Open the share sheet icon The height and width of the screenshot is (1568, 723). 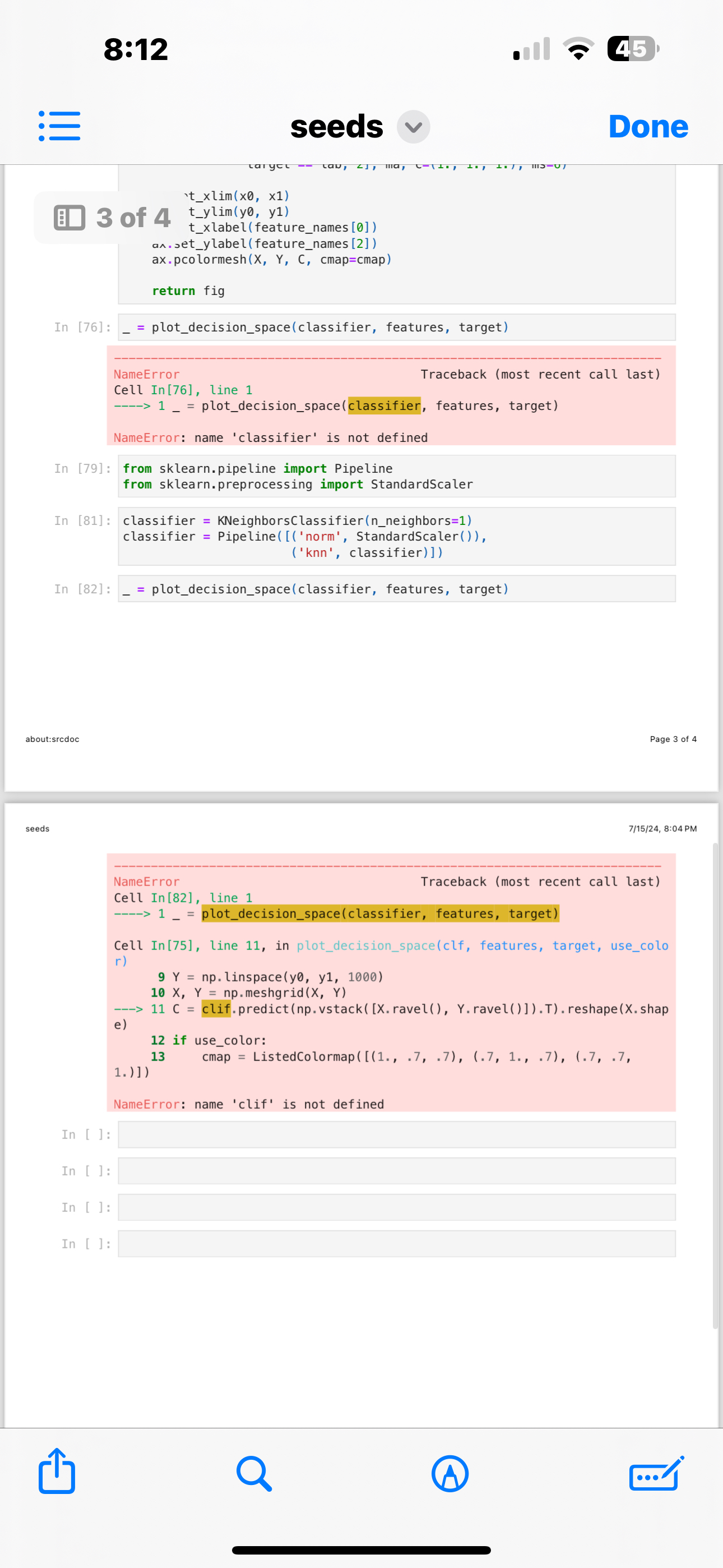pos(57,1470)
